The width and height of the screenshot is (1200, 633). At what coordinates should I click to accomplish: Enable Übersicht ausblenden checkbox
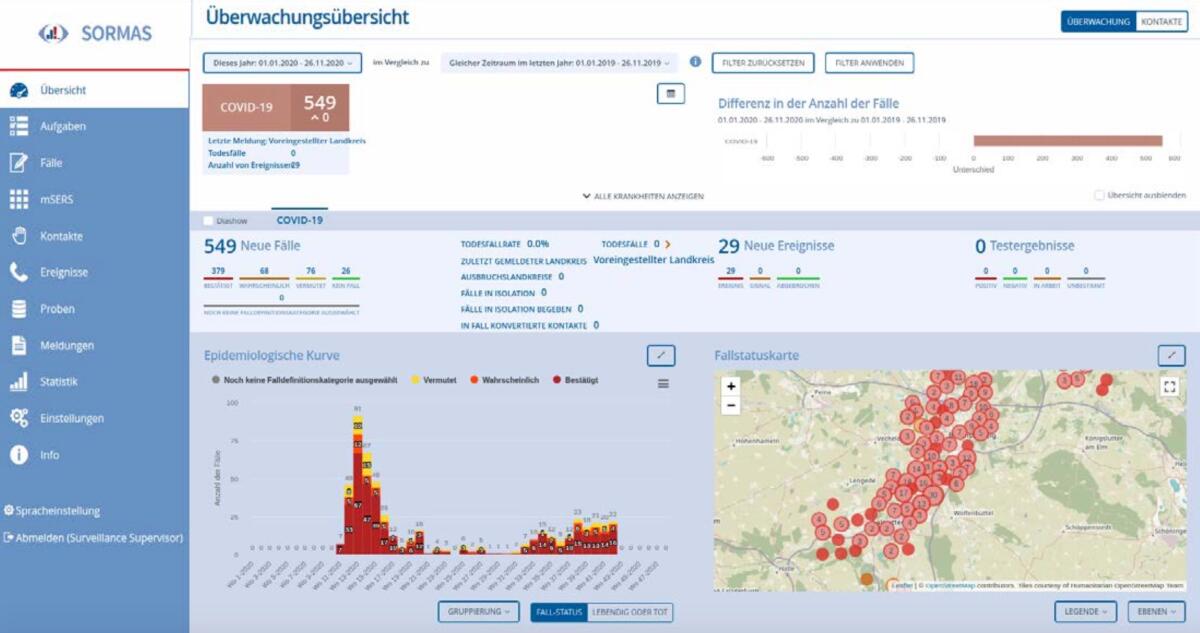[1100, 195]
